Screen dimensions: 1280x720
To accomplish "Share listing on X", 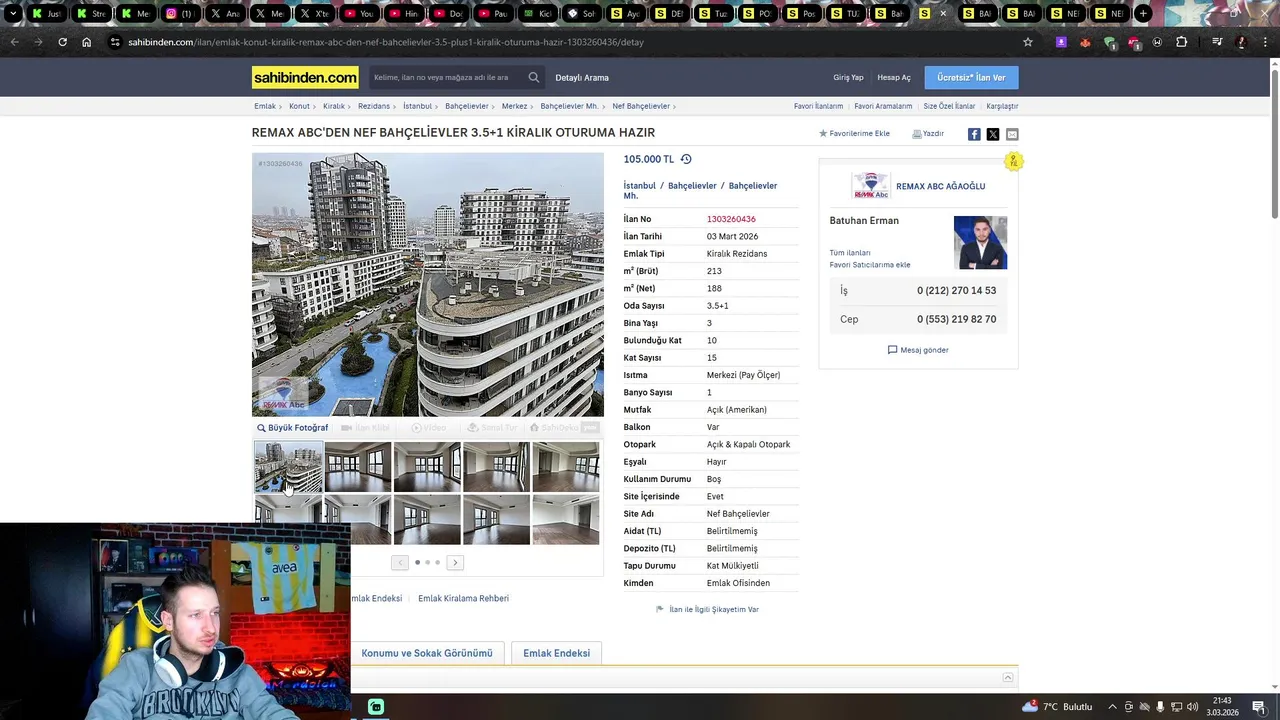I will click(x=993, y=134).
